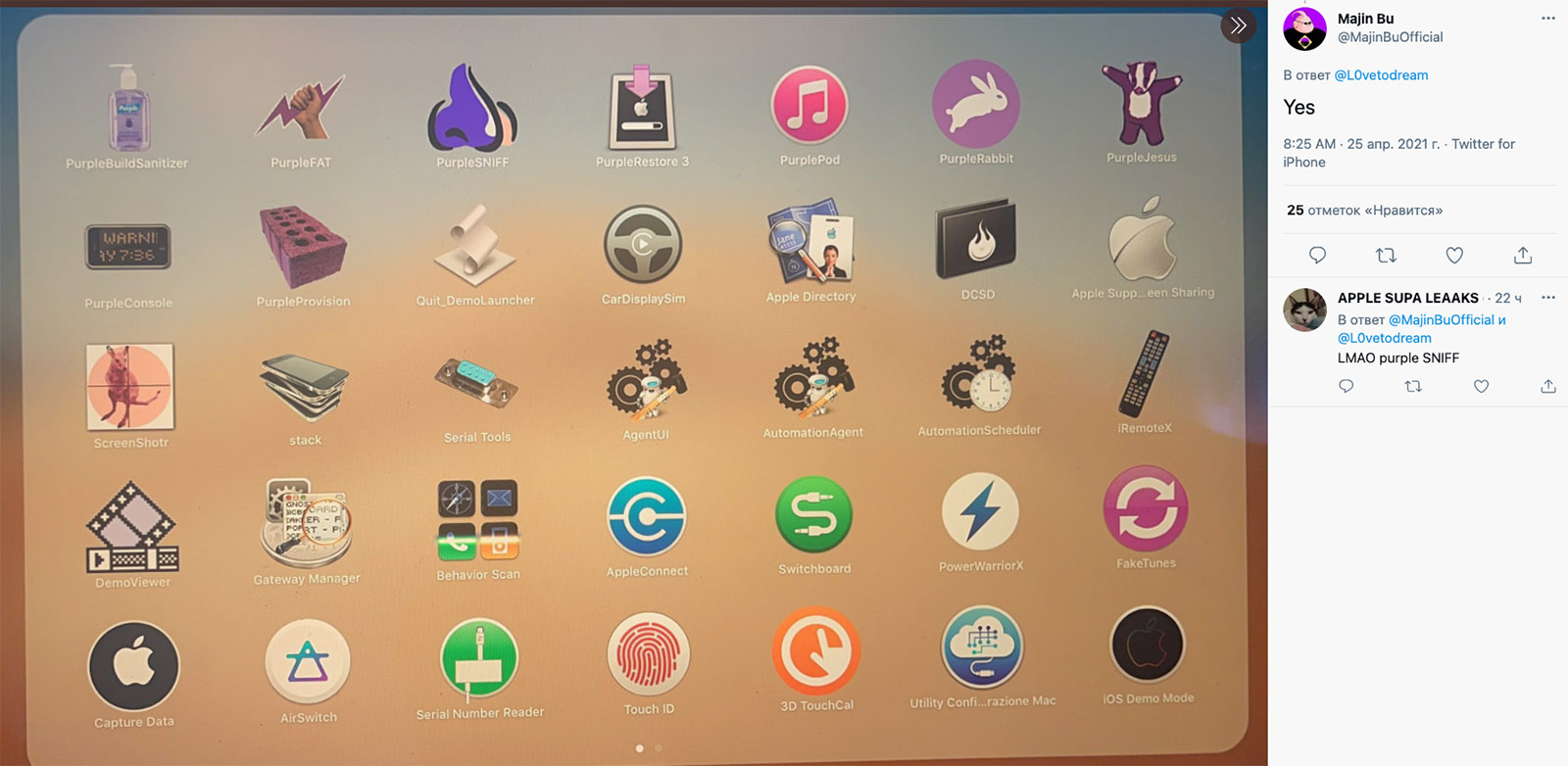1568x766 pixels.
Task: Launch PurpleRestore 3
Action: (x=642, y=108)
